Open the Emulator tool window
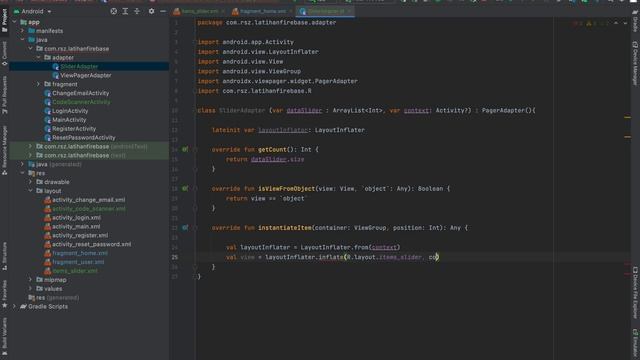 635,343
